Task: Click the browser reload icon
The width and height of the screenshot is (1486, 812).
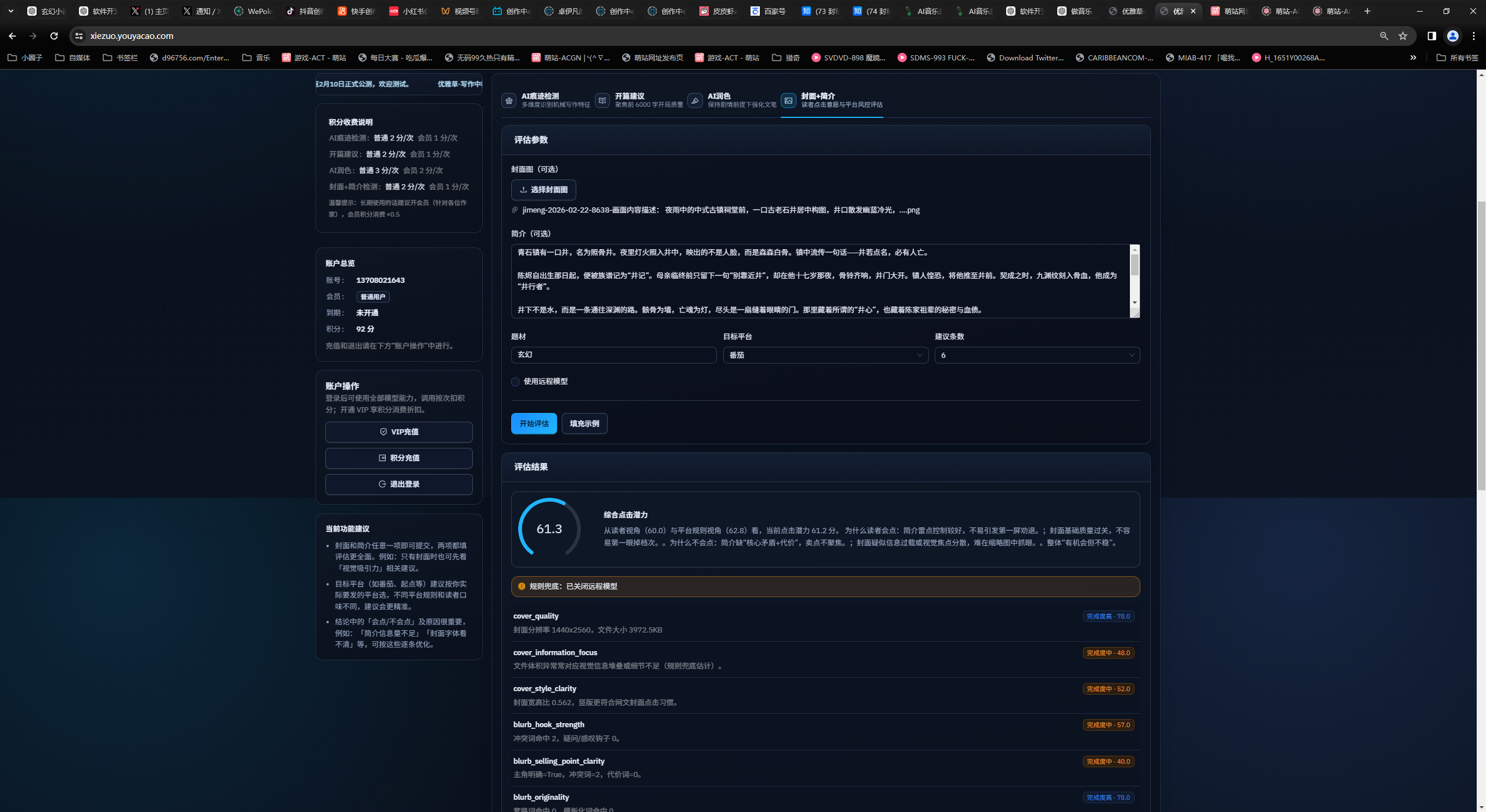Action: tap(54, 36)
